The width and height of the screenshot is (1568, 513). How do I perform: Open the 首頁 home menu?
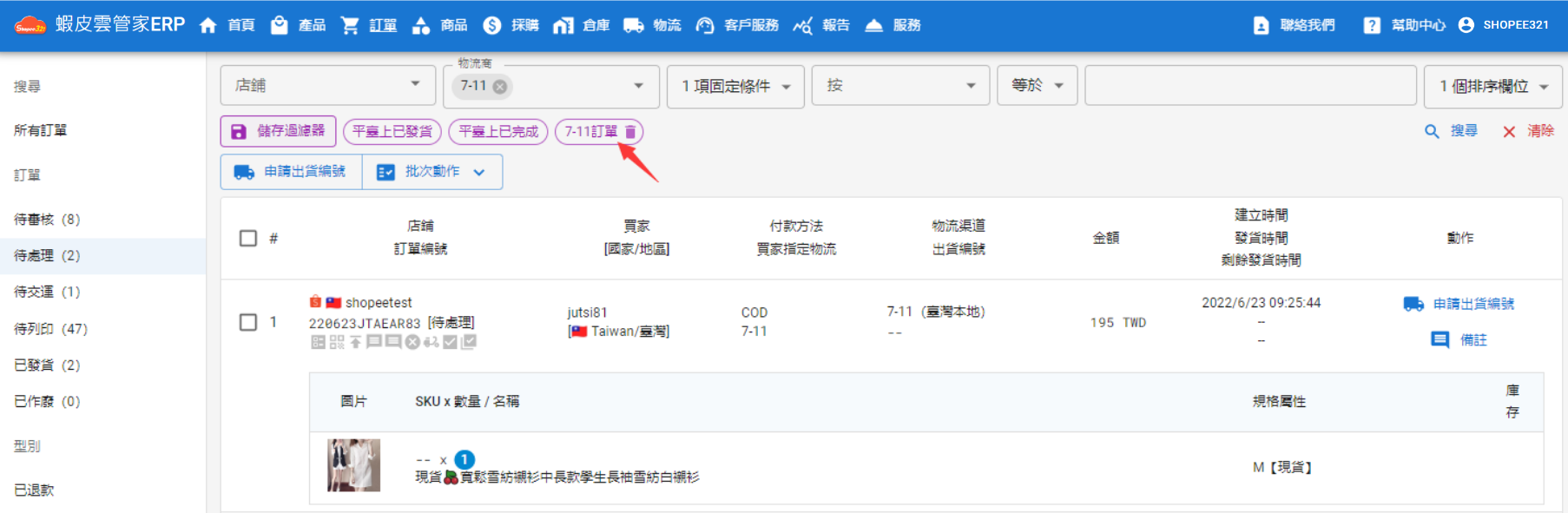coord(227,25)
